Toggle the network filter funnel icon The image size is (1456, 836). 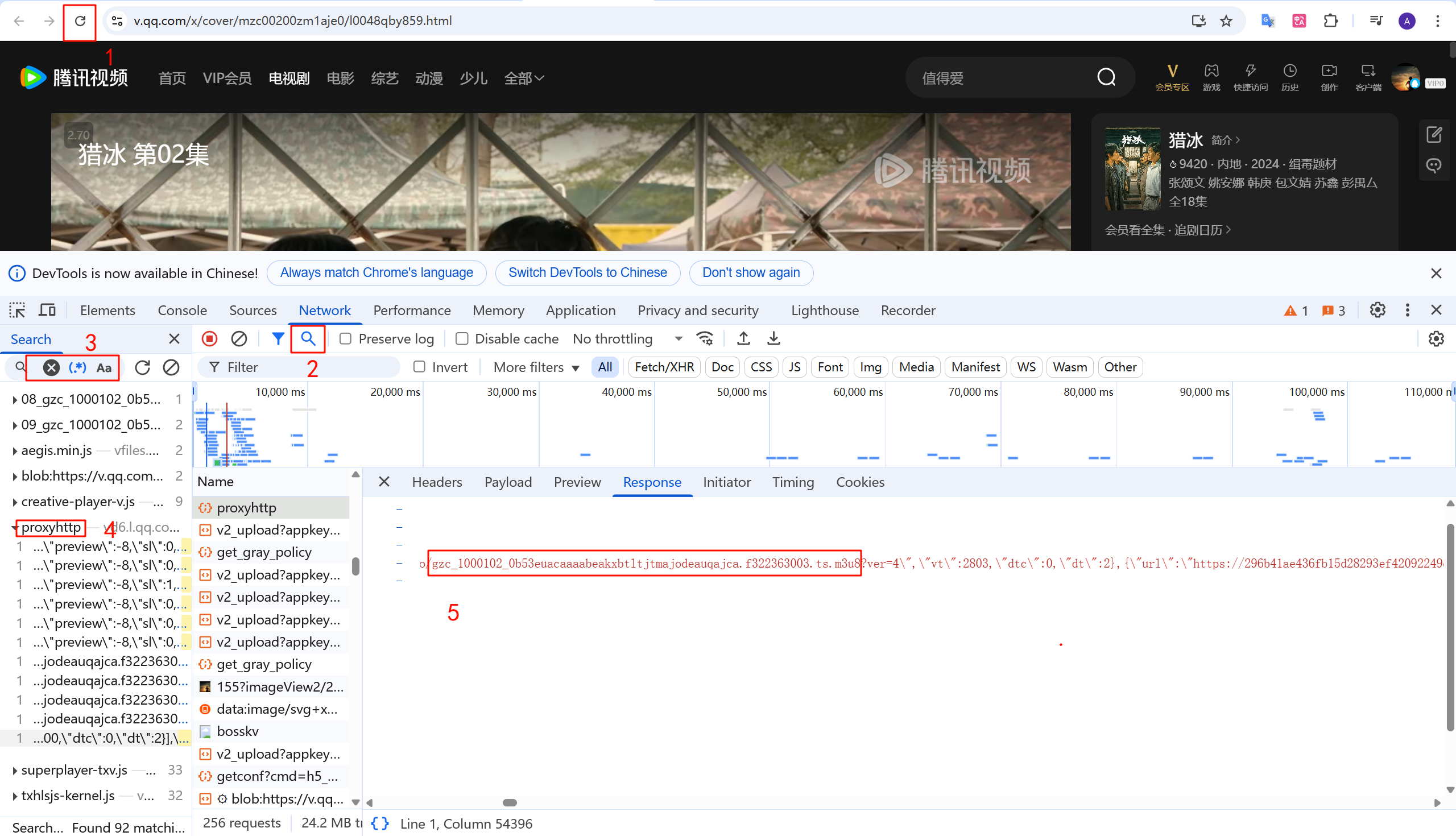pos(278,339)
